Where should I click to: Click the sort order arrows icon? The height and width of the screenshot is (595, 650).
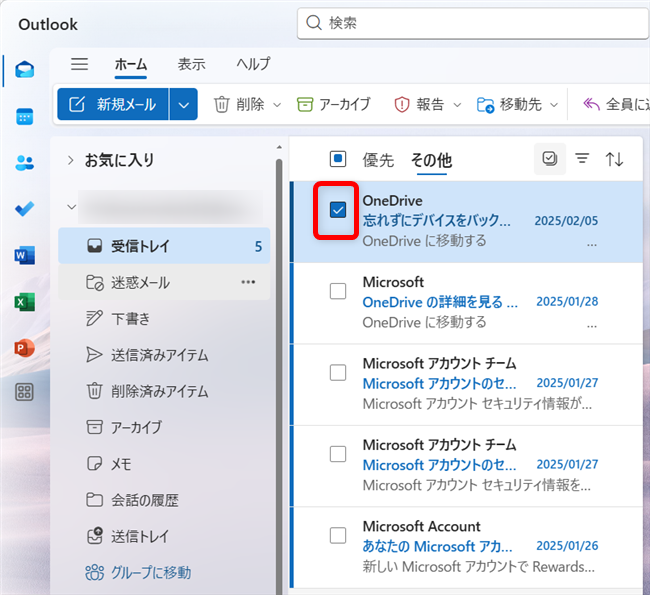(615, 159)
